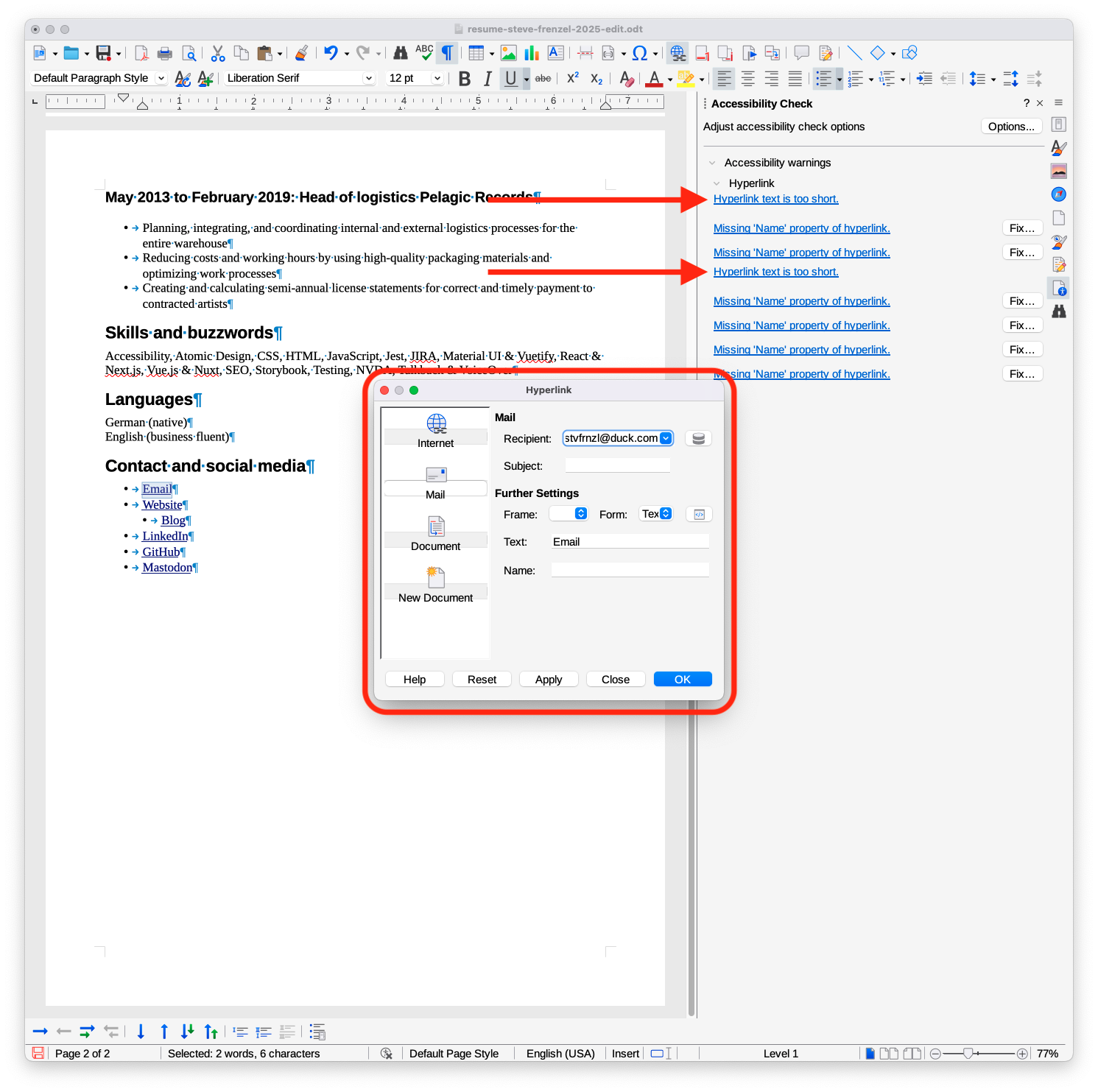1098x1092 pixels.
Task: Click the Find and Replace binoculars icon
Action: click(x=401, y=53)
